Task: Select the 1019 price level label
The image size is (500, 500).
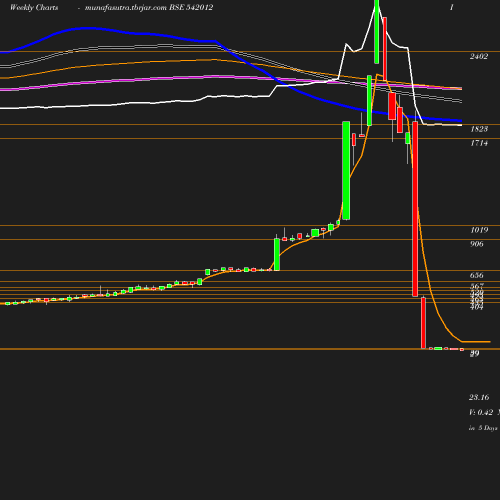Action: 479,230
